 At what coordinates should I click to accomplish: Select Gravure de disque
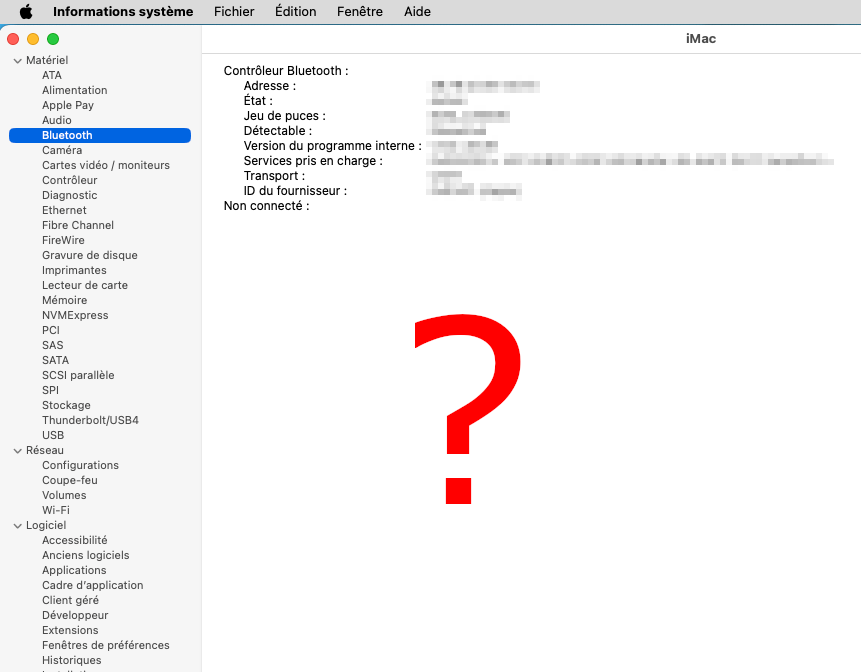[x=90, y=255]
